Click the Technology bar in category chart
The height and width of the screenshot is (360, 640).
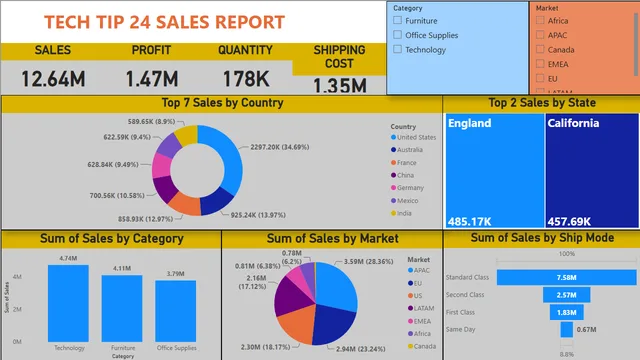(68, 303)
